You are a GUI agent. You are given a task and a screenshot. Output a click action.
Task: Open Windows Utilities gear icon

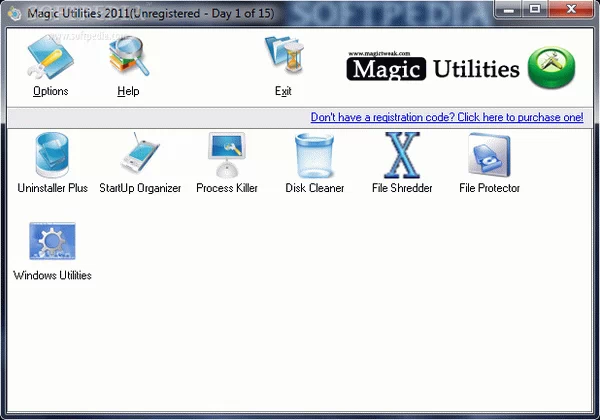point(52,241)
